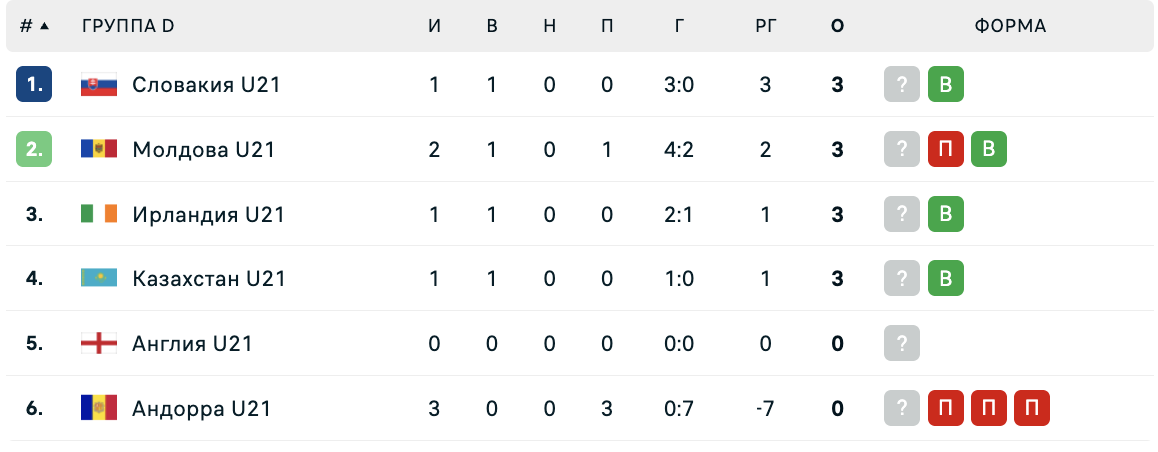Click the Kazakhstan flag icon

[99, 278]
